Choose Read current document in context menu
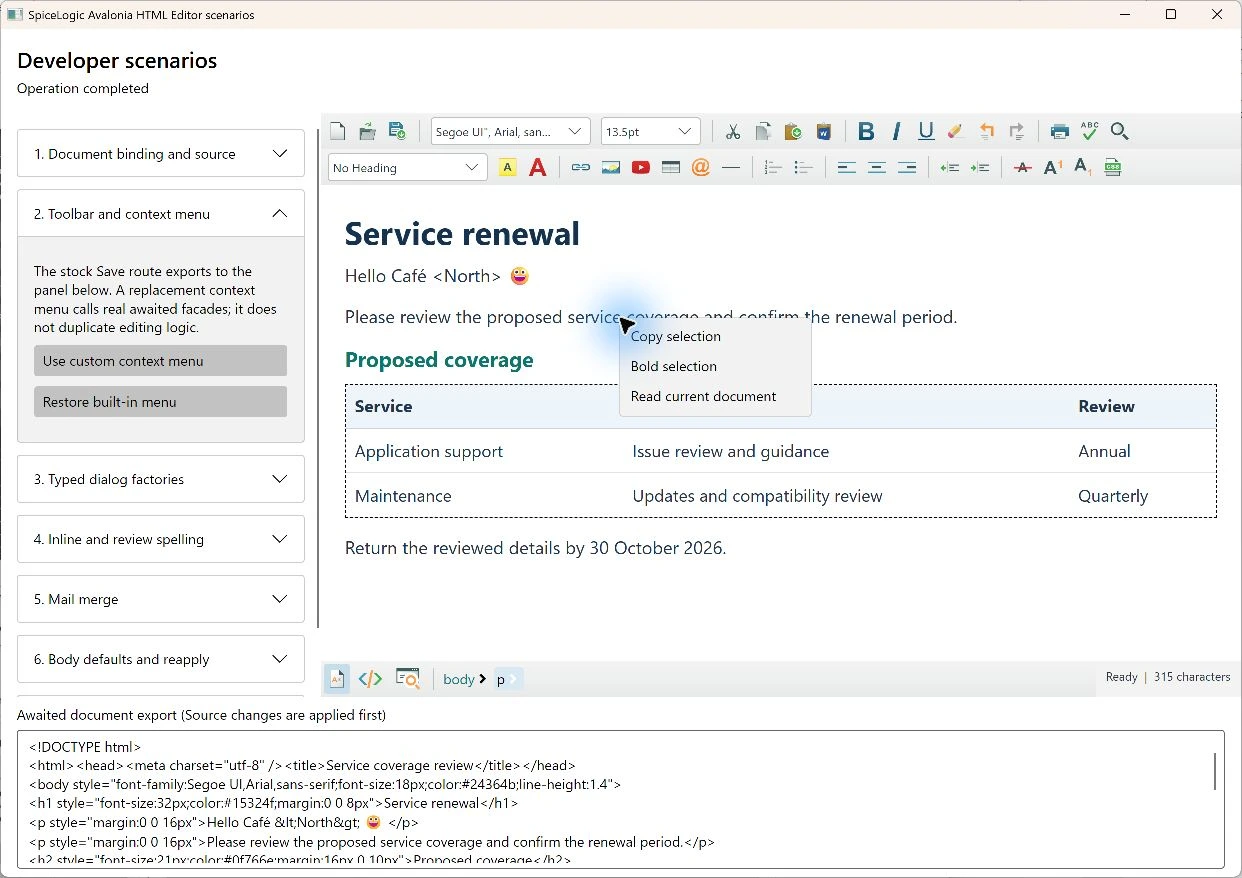 click(715, 396)
